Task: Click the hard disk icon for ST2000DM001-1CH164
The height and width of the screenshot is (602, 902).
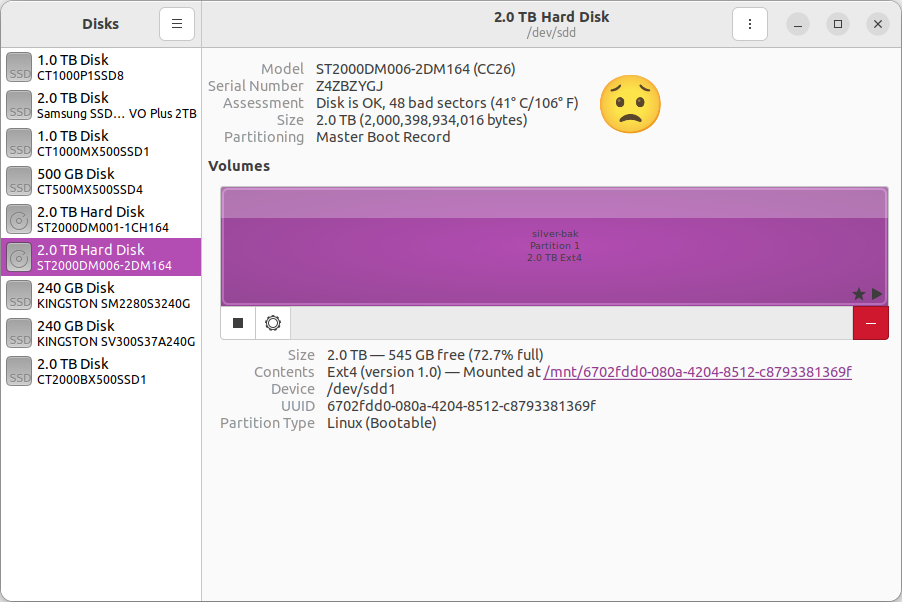Action: click(x=18, y=219)
